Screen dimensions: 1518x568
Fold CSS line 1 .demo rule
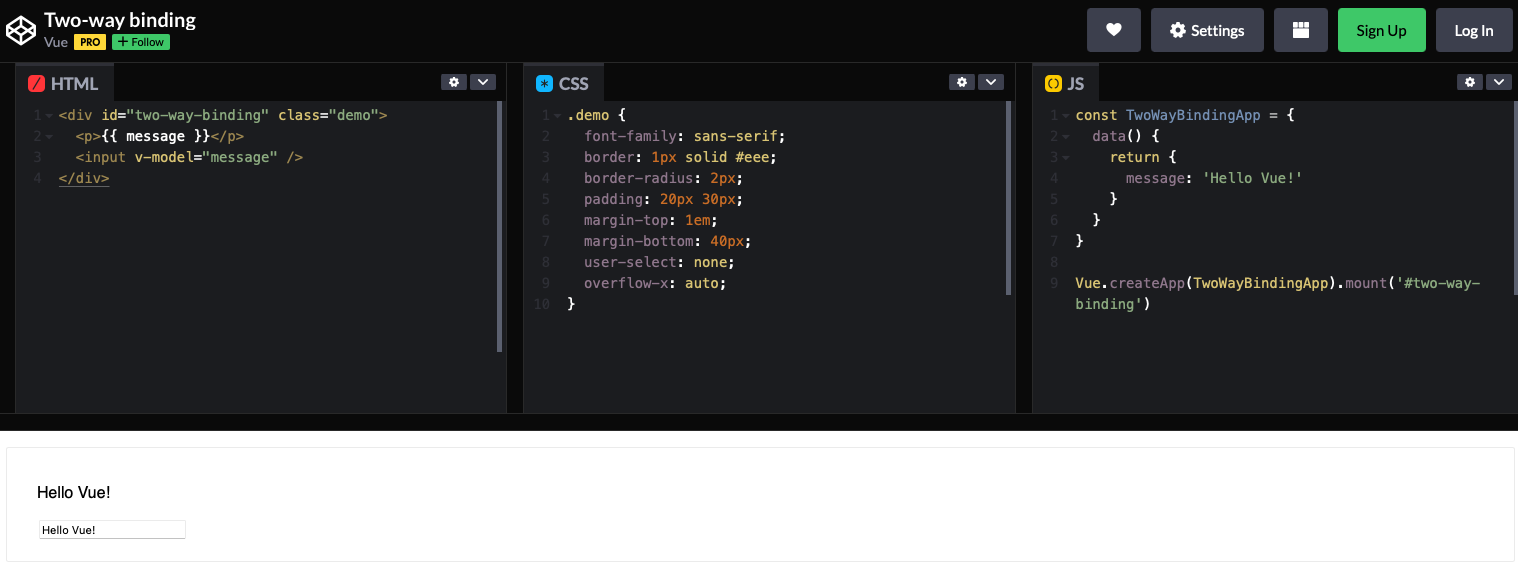(x=557, y=116)
